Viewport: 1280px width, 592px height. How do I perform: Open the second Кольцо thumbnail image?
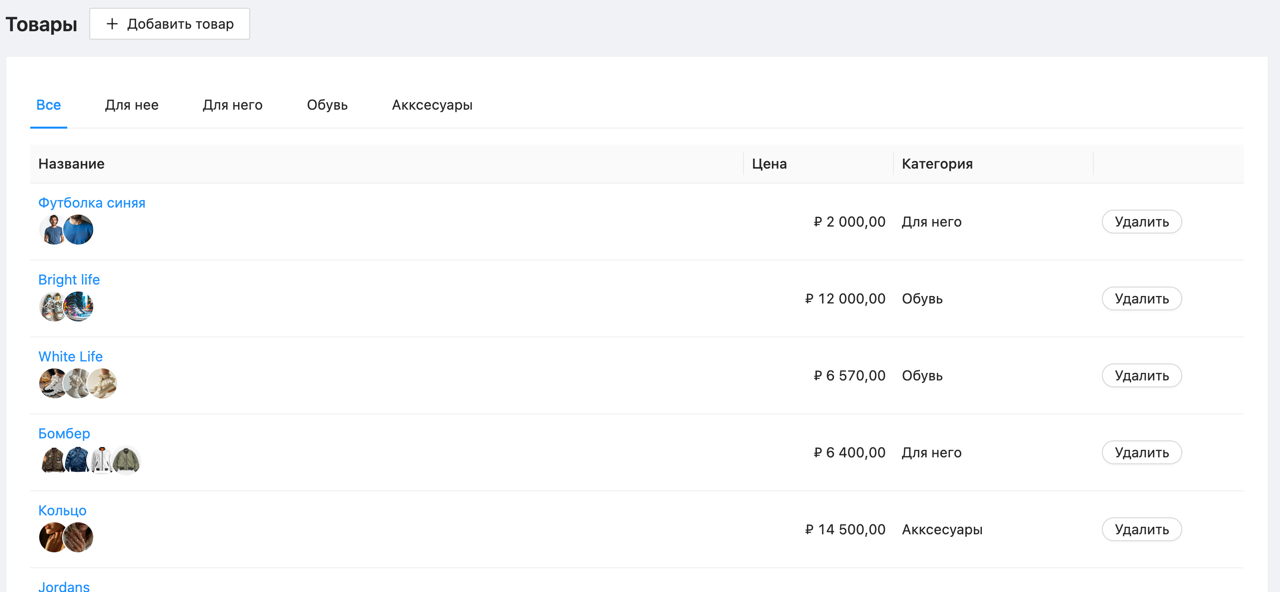click(x=78, y=538)
